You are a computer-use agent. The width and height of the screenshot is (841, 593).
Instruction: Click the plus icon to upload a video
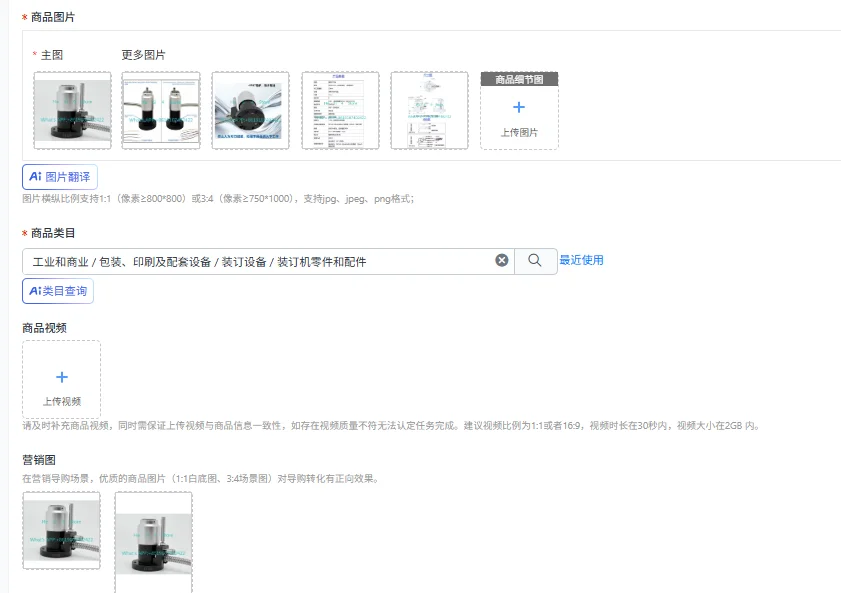[x=62, y=377]
